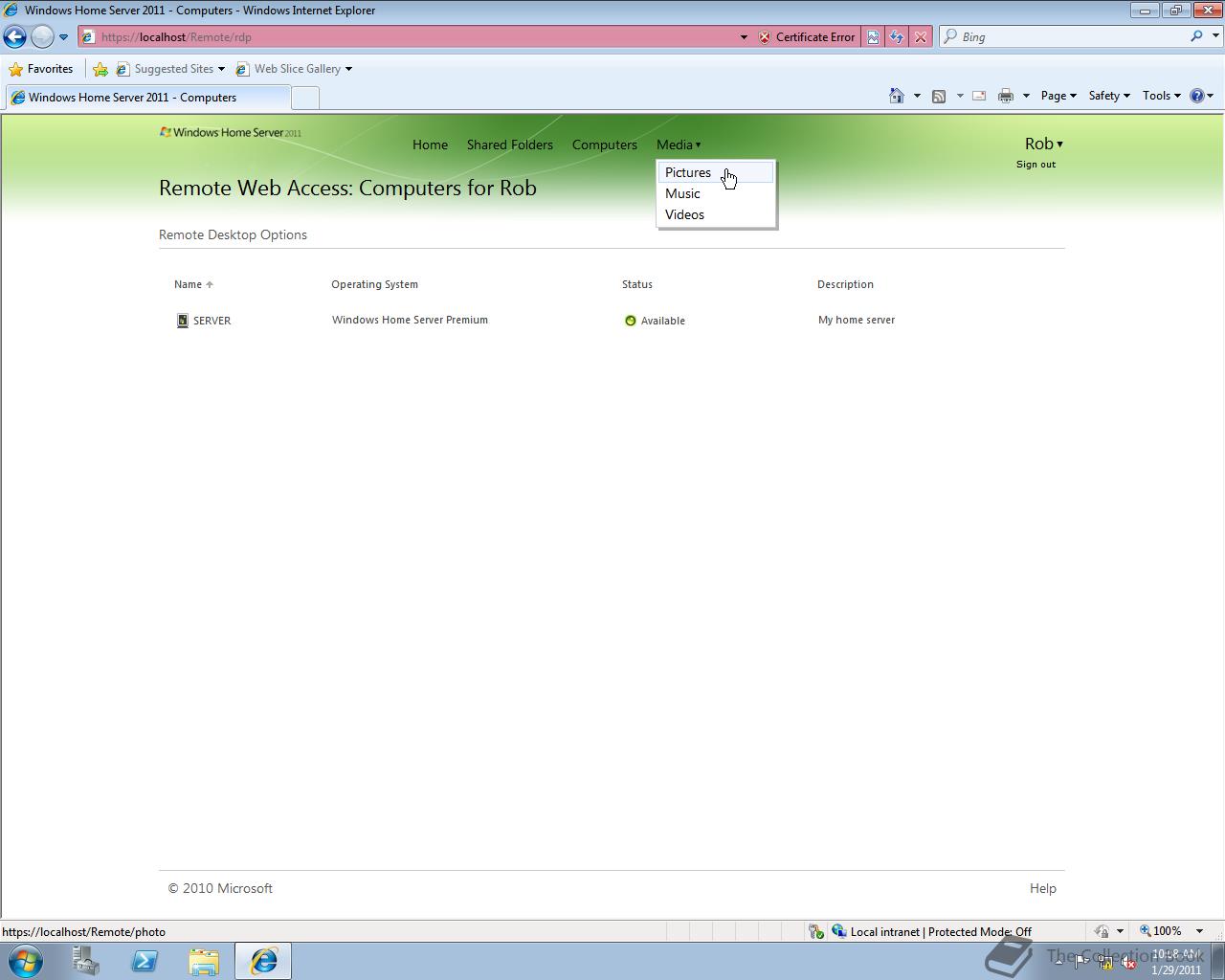Viewport: 1225px width, 980px height.
Task: Click the Compatibility View icon
Action: click(x=873, y=37)
